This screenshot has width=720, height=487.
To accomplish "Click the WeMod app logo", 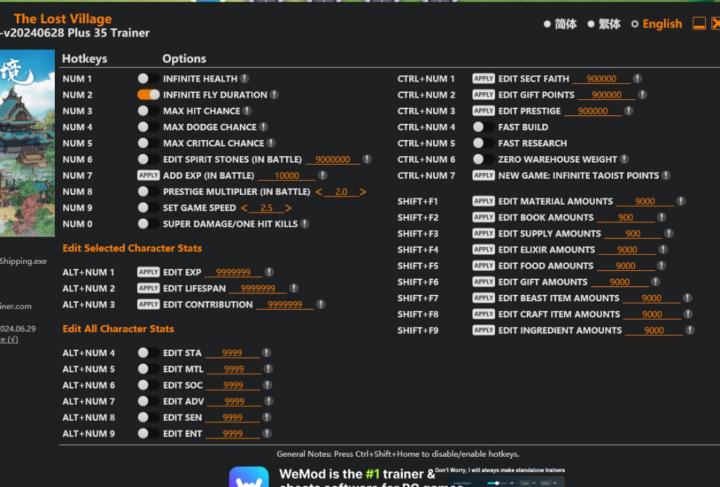I will (x=249, y=476).
